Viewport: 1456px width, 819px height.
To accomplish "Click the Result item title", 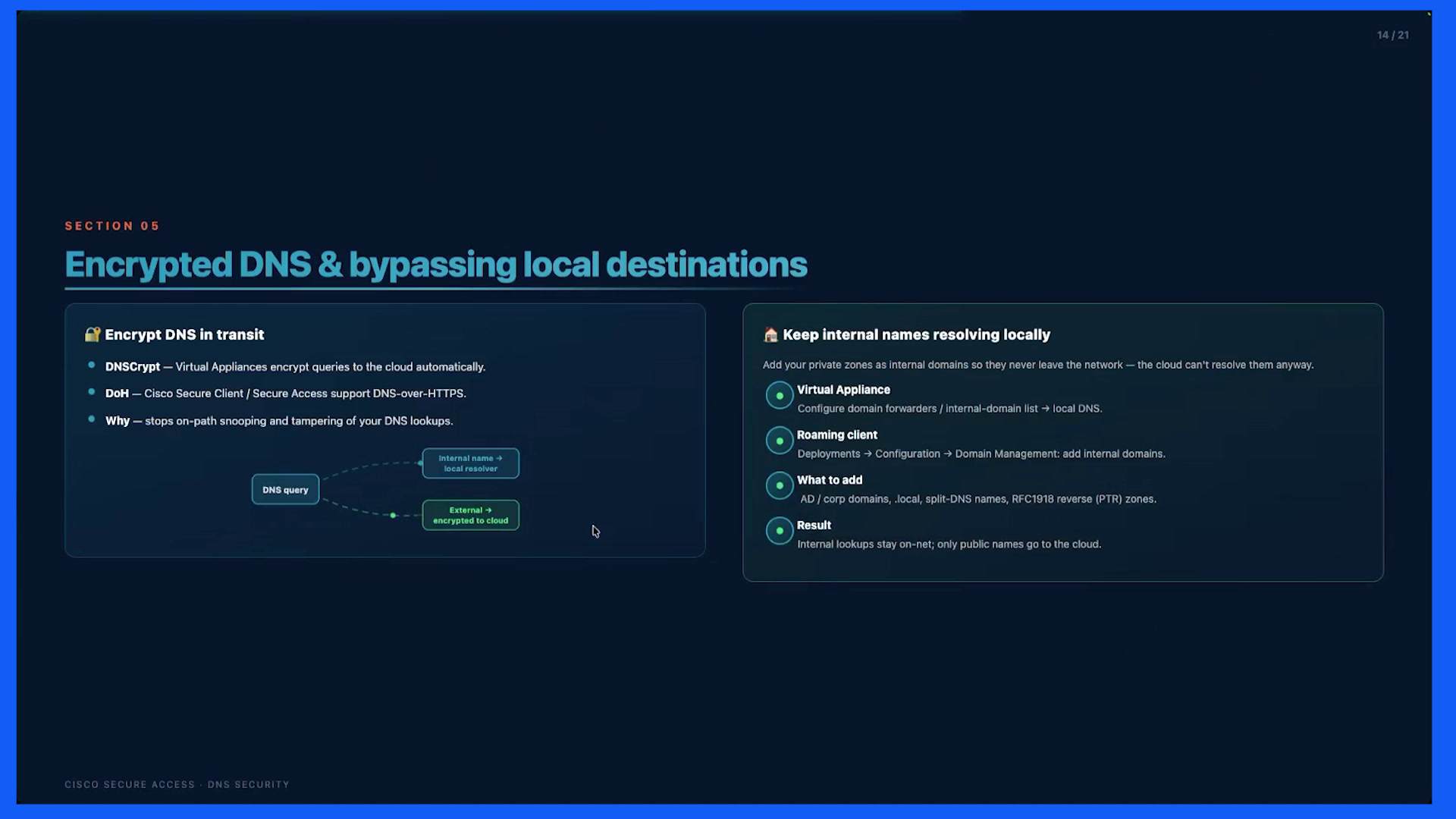I will [814, 526].
